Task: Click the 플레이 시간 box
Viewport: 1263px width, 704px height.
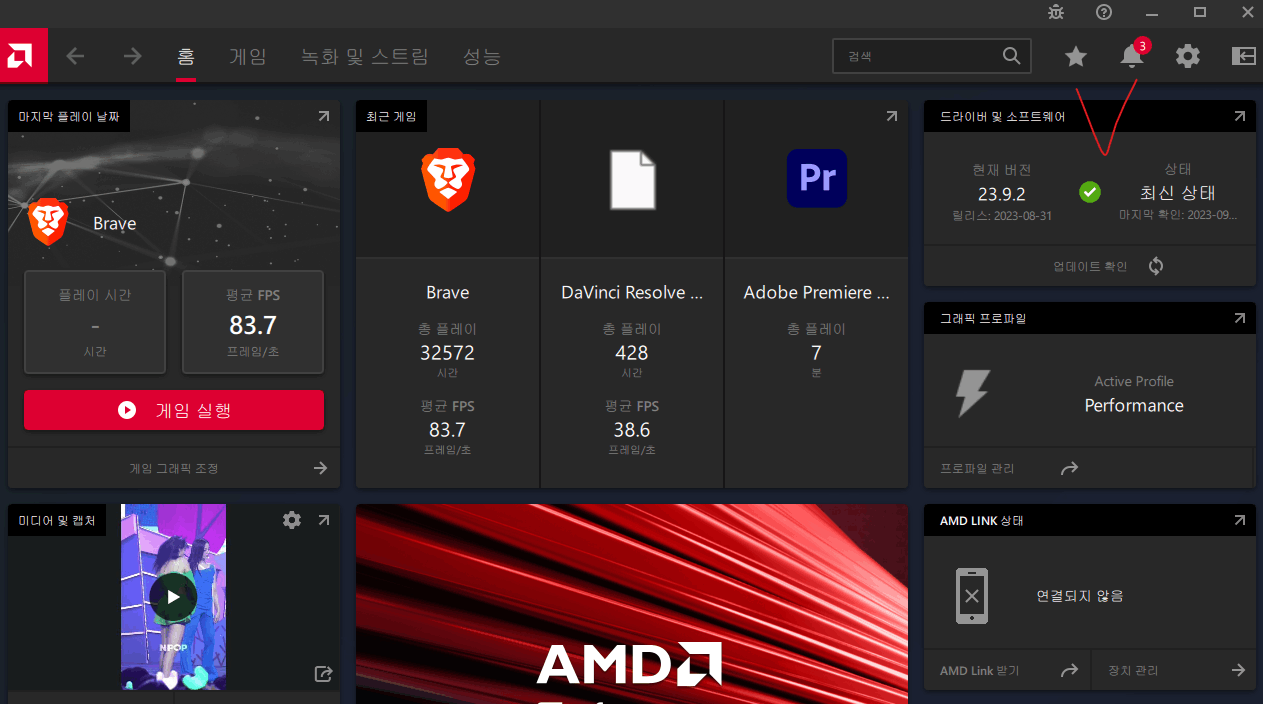Action: [95, 321]
